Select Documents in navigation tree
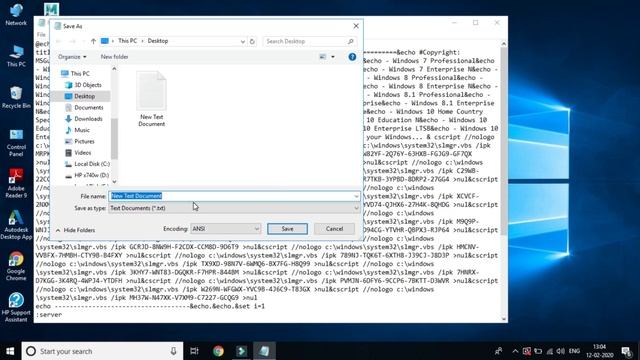The height and width of the screenshot is (360, 640). pos(89,108)
